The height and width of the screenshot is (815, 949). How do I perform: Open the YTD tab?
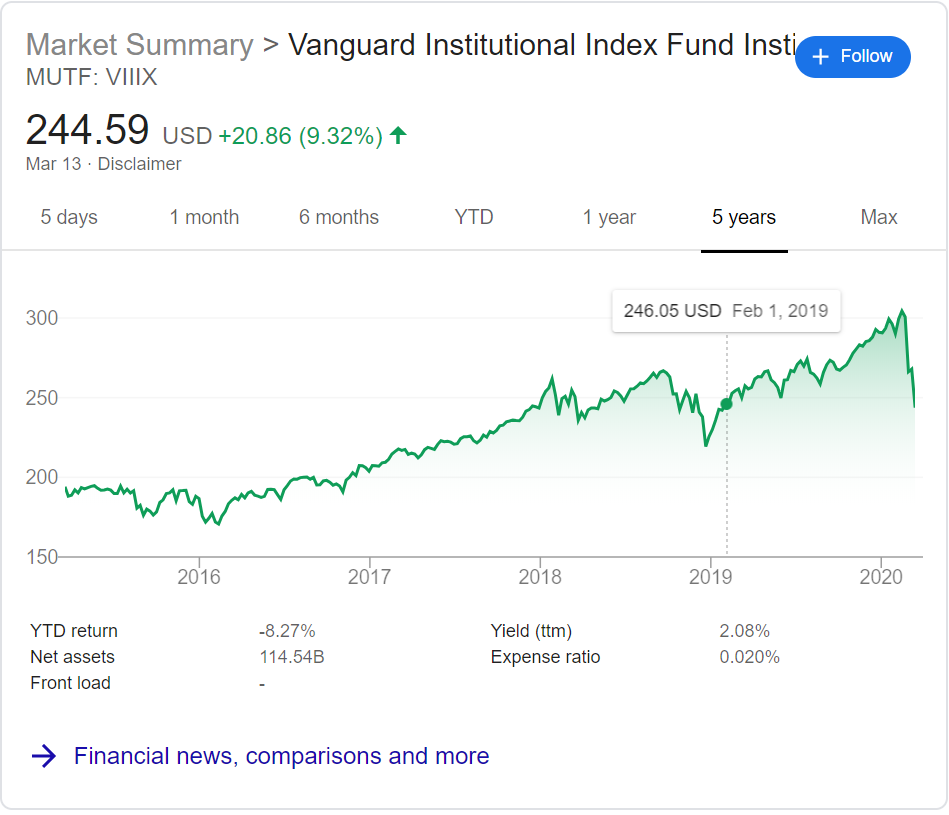click(474, 217)
